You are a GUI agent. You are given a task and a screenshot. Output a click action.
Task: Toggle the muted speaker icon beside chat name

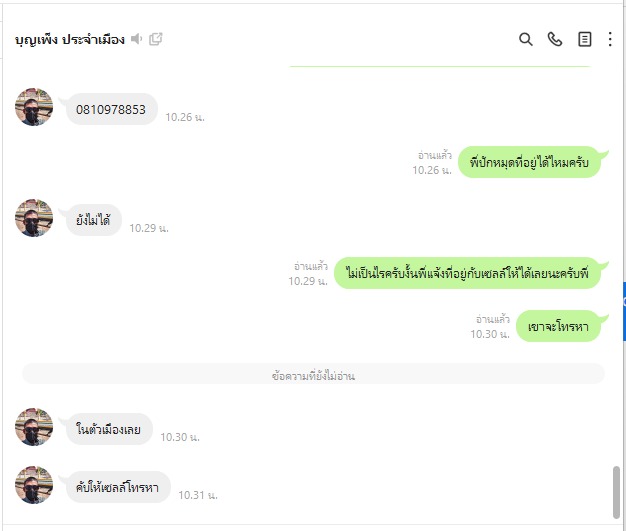[x=137, y=39]
